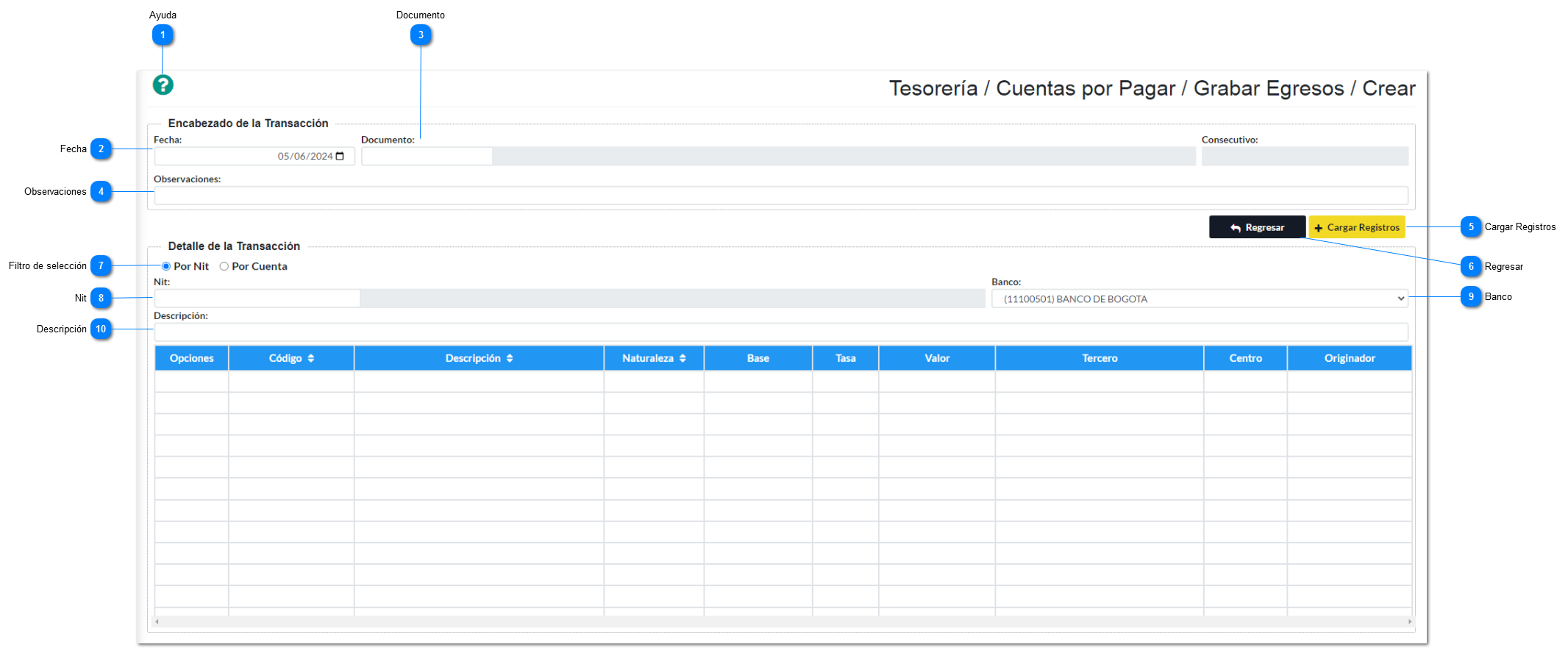This screenshot has width=1568, height=650.
Task: Click the Consecutivo field
Action: [x=1305, y=156]
